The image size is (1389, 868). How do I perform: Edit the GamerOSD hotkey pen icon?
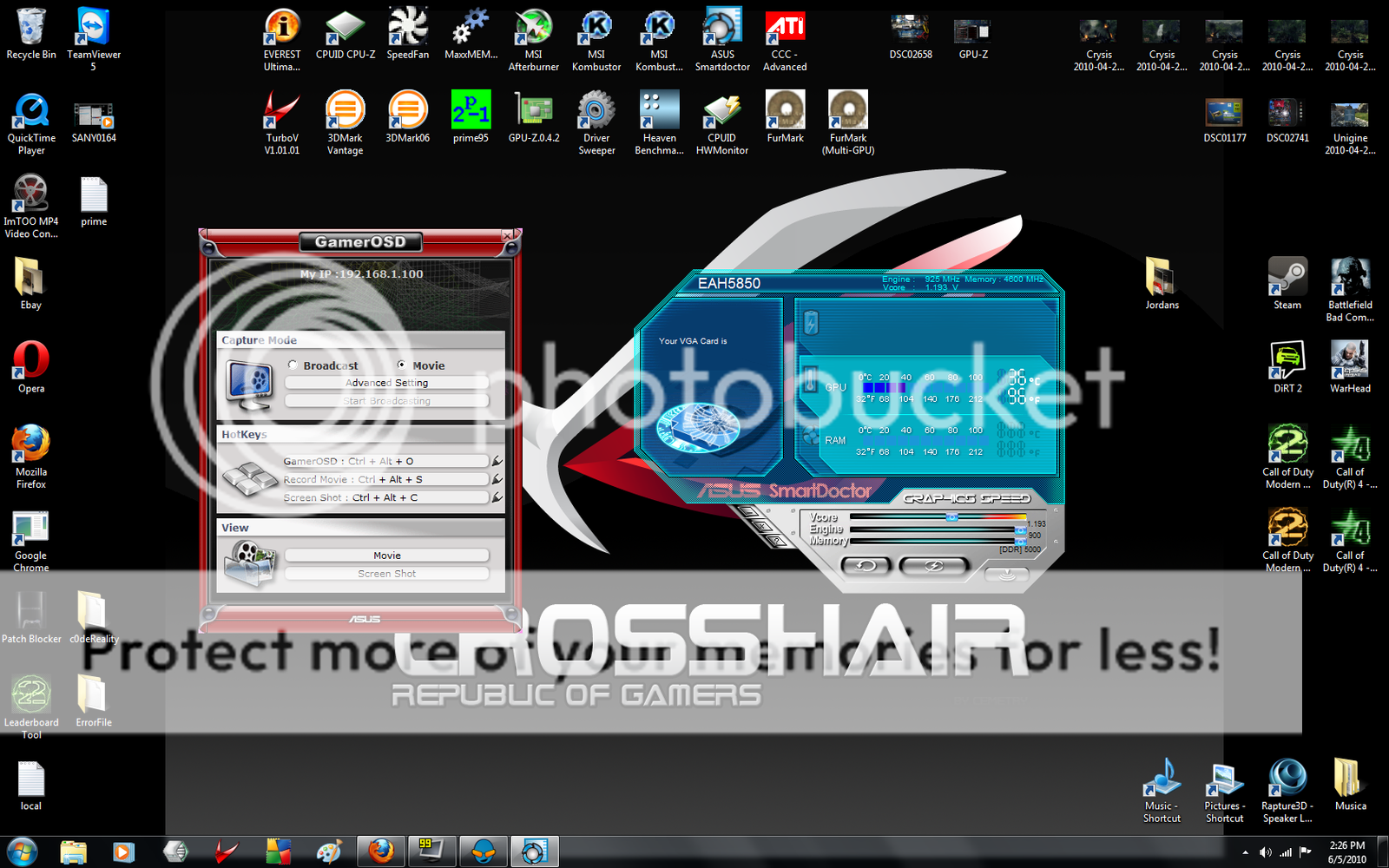(497, 461)
